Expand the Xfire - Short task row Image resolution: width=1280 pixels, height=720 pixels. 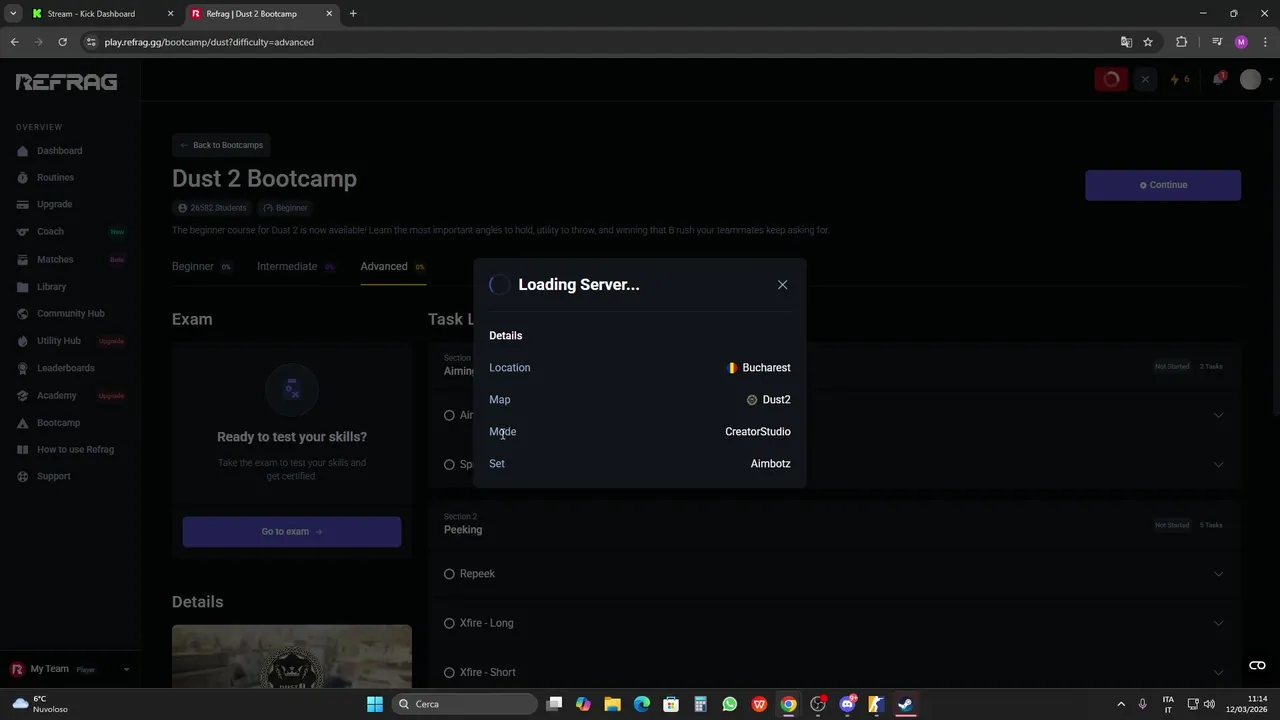1218,672
